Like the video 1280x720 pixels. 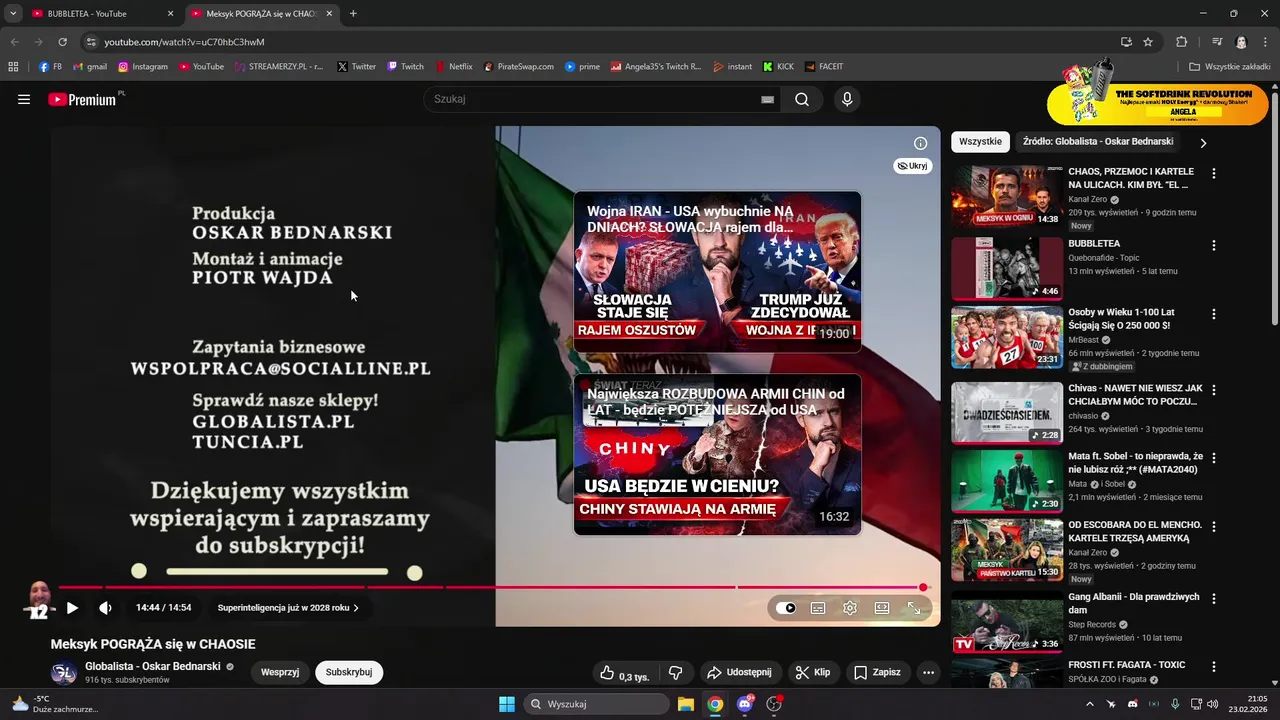tap(623, 673)
